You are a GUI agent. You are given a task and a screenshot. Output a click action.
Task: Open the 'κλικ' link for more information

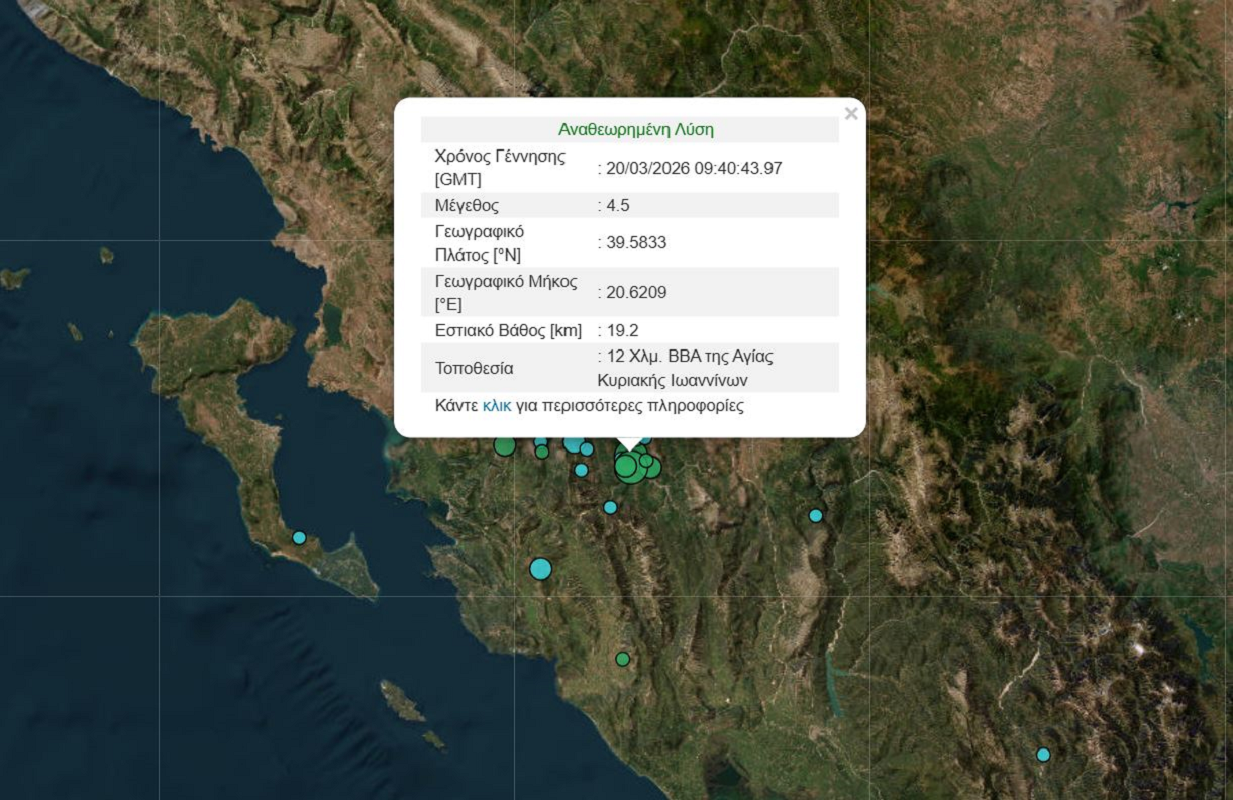(x=496, y=406)
